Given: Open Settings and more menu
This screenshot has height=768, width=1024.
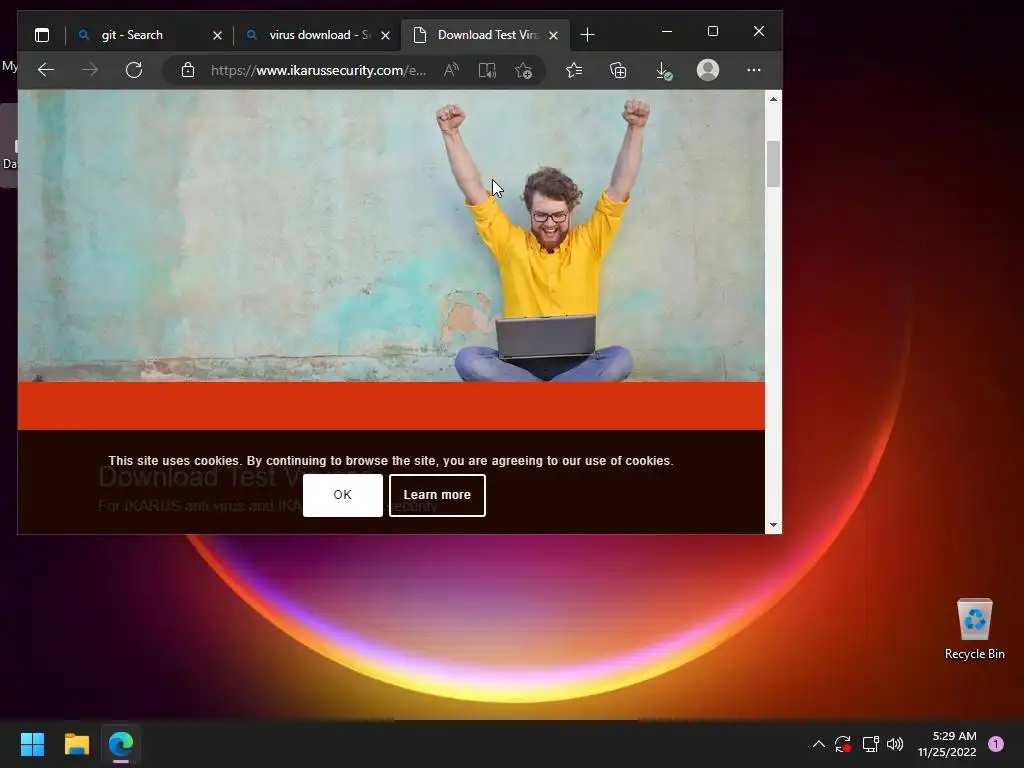Looking at the screenshot, I should coord(754,70).
